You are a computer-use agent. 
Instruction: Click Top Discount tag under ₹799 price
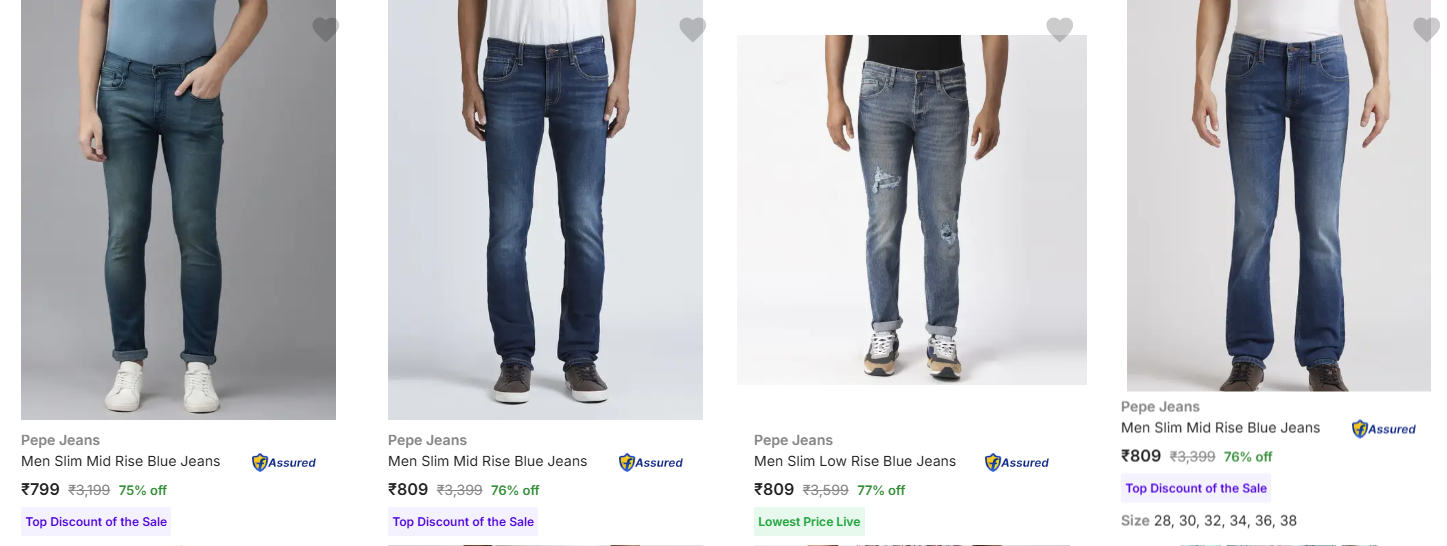(x=97, y=522)
